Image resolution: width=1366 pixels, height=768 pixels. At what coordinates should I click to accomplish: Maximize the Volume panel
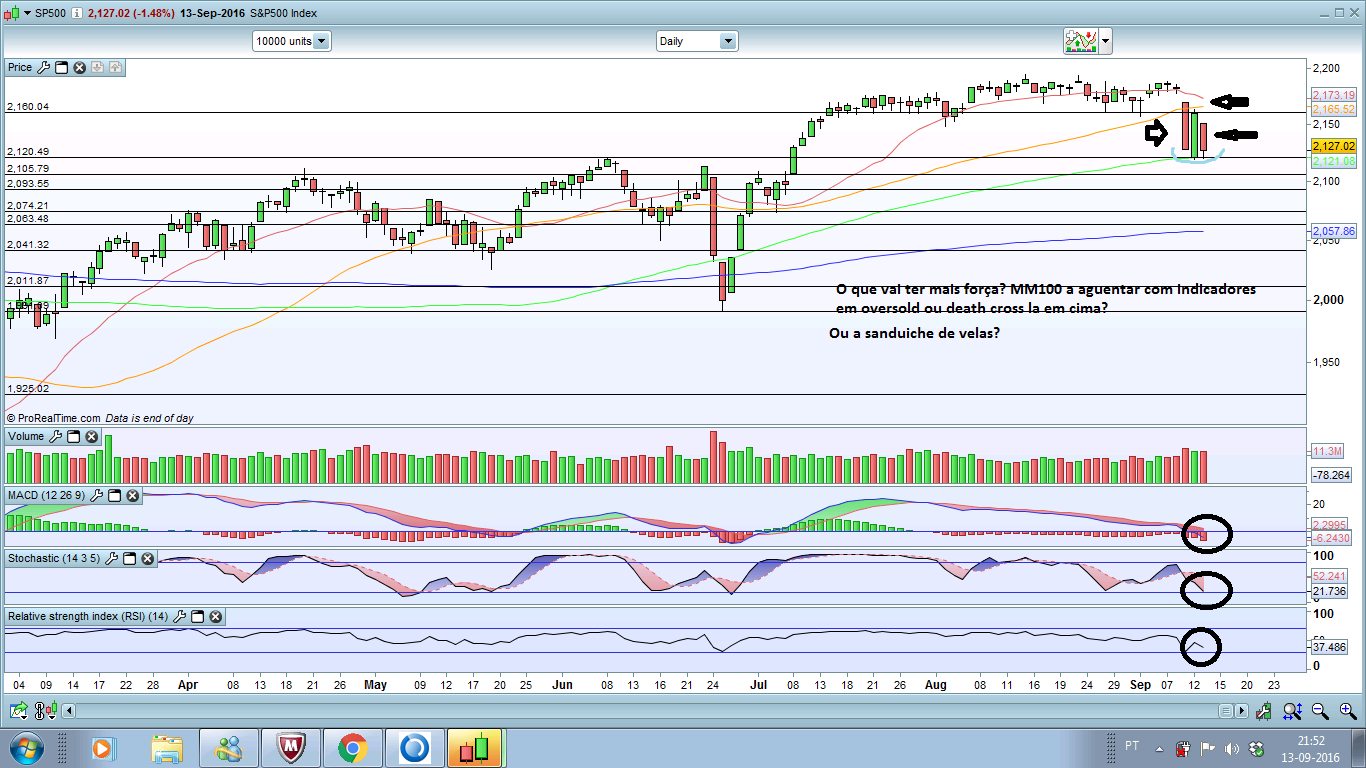74,436
